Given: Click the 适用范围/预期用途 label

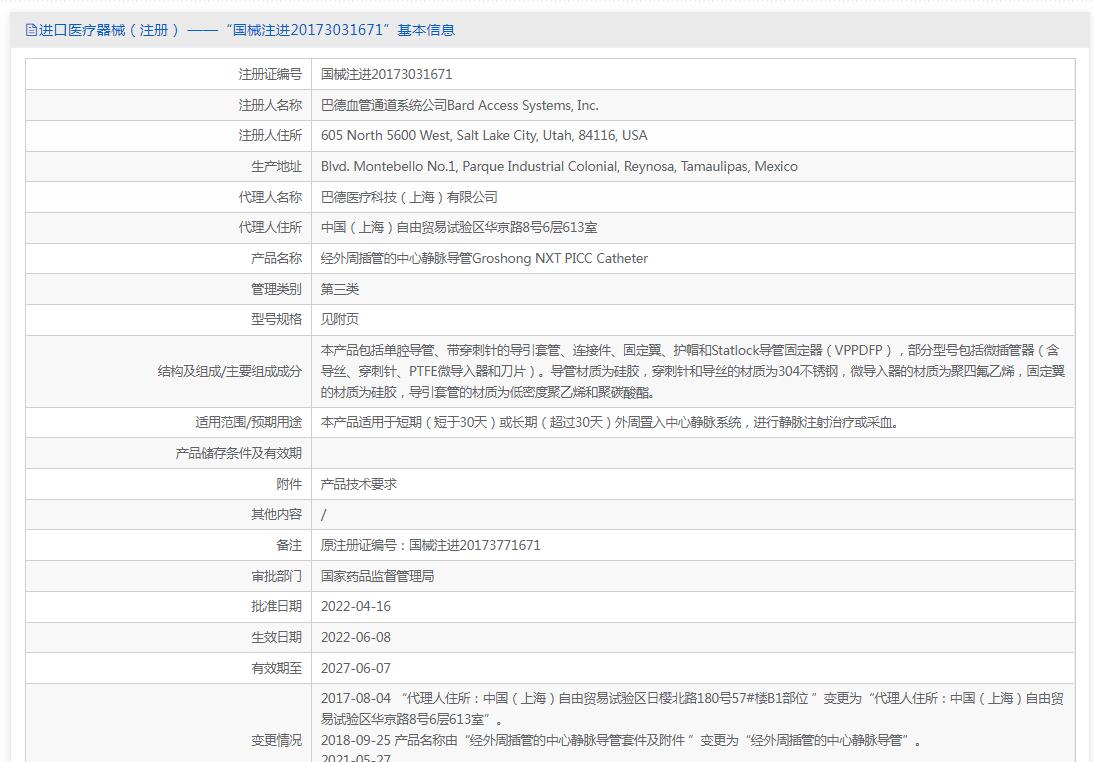Looking at the screenshot, I should coord(248,422).
